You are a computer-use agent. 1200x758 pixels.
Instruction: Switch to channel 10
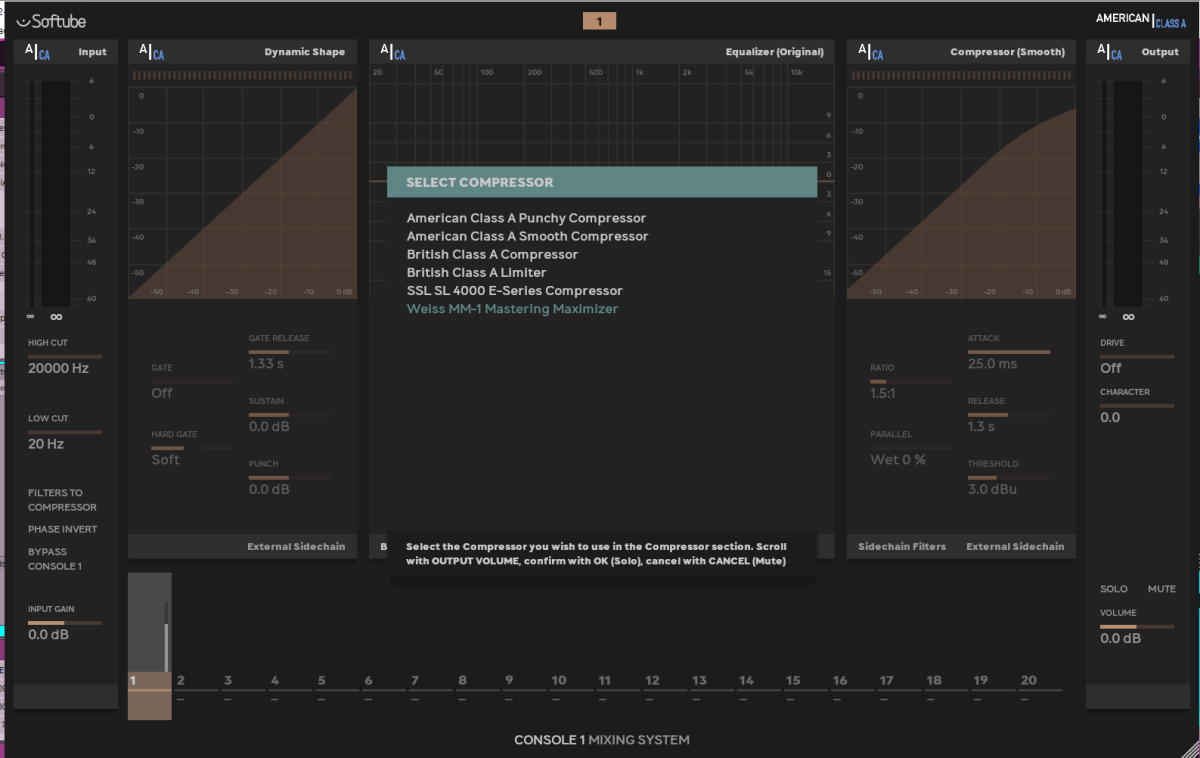pyautogui.click(x=571, y=681)
